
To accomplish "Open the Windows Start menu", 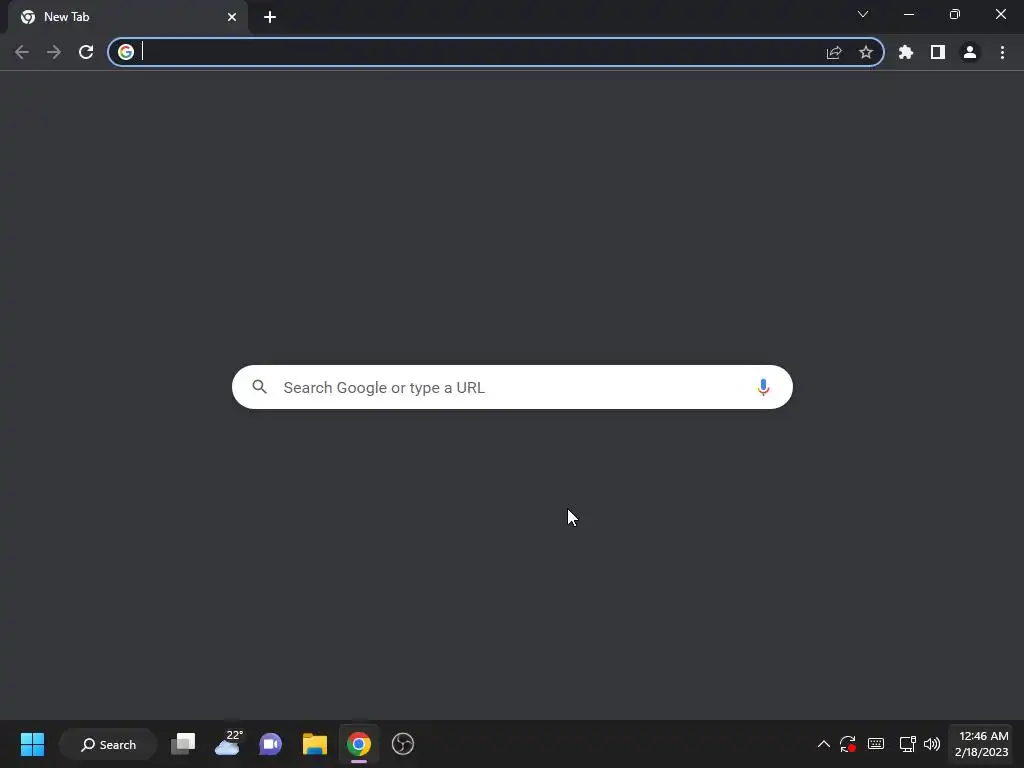I will 32,744.
